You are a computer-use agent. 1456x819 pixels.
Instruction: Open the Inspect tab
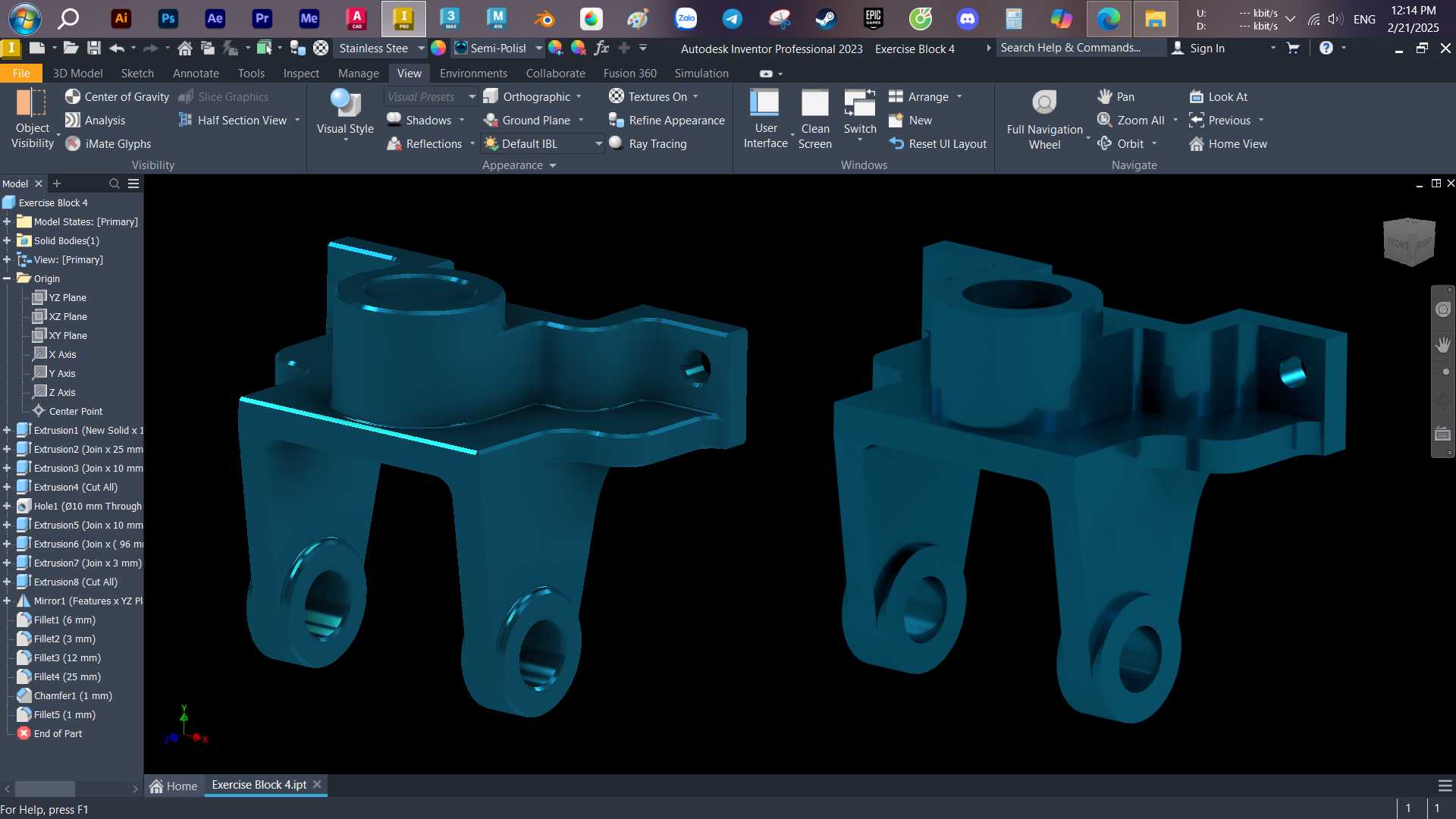[301, 73]
